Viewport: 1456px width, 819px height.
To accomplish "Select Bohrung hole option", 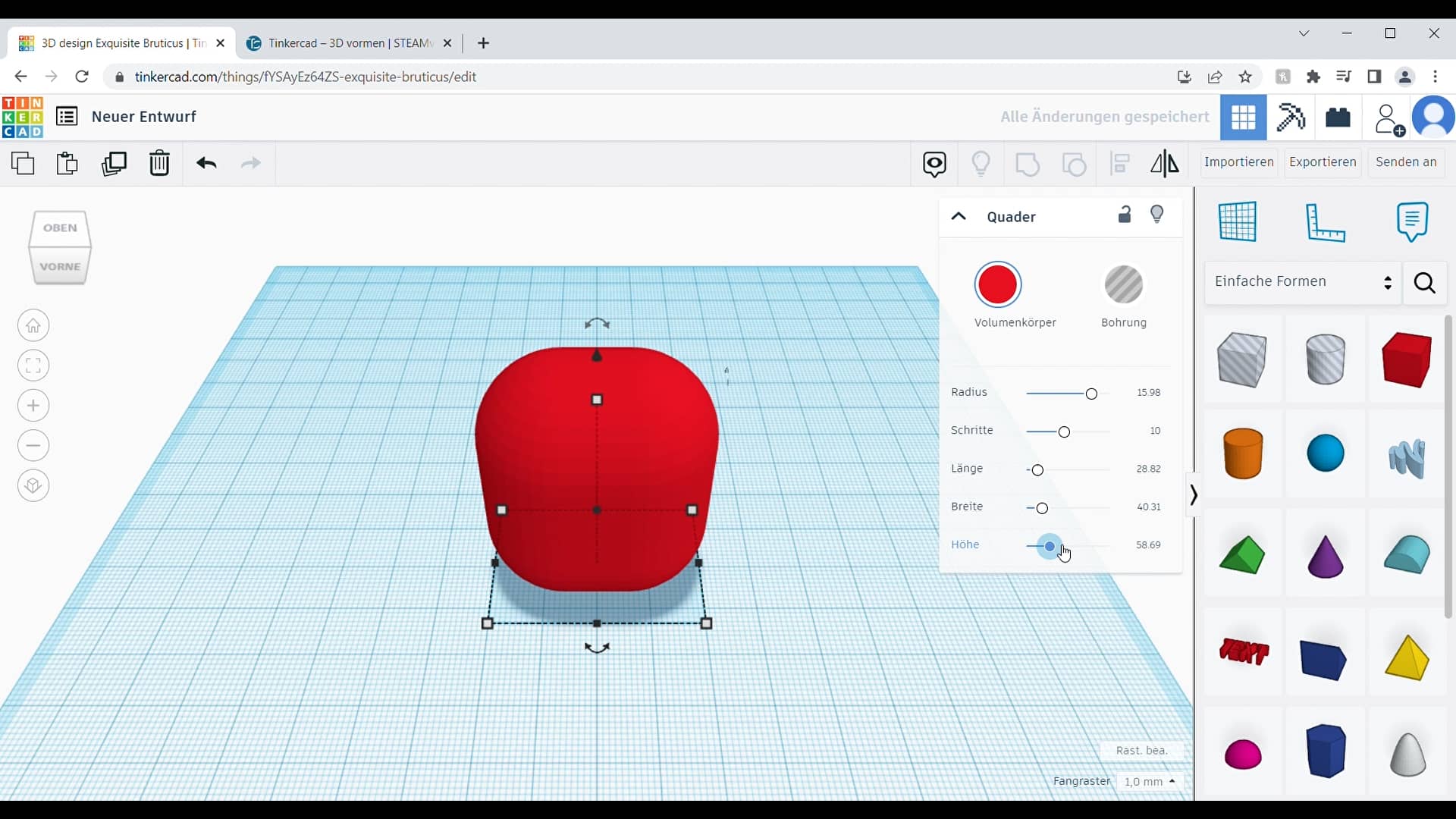I will [x=1124, y=285].
